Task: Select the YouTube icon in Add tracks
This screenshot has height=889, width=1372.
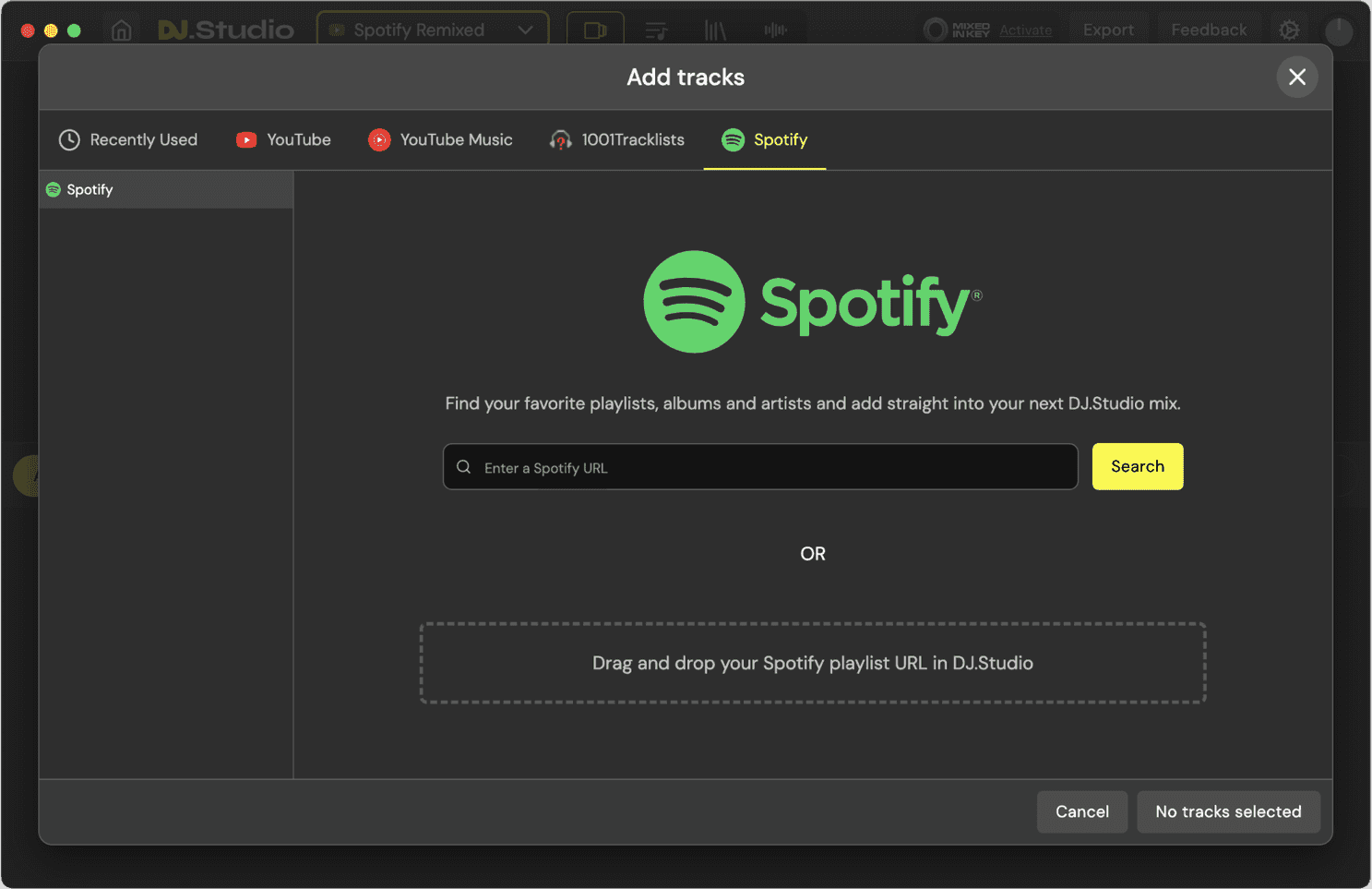Action: pyautogui.click(x=245, y=139)
